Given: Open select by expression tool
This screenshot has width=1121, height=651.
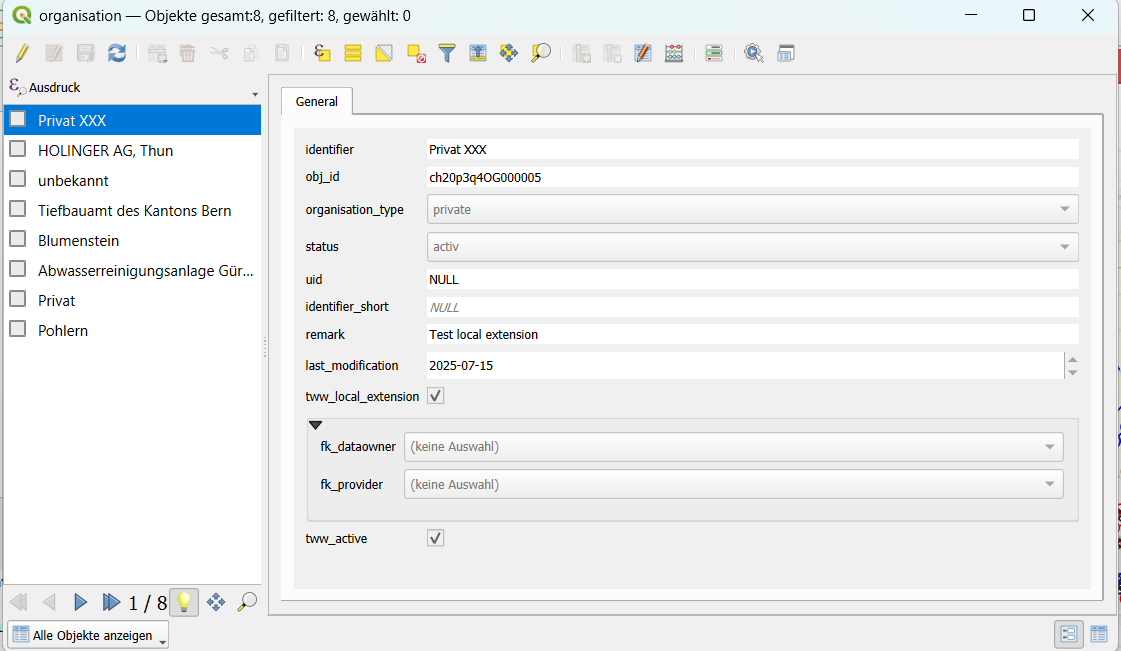Looking at the screenshot, I should coord(322,53).
